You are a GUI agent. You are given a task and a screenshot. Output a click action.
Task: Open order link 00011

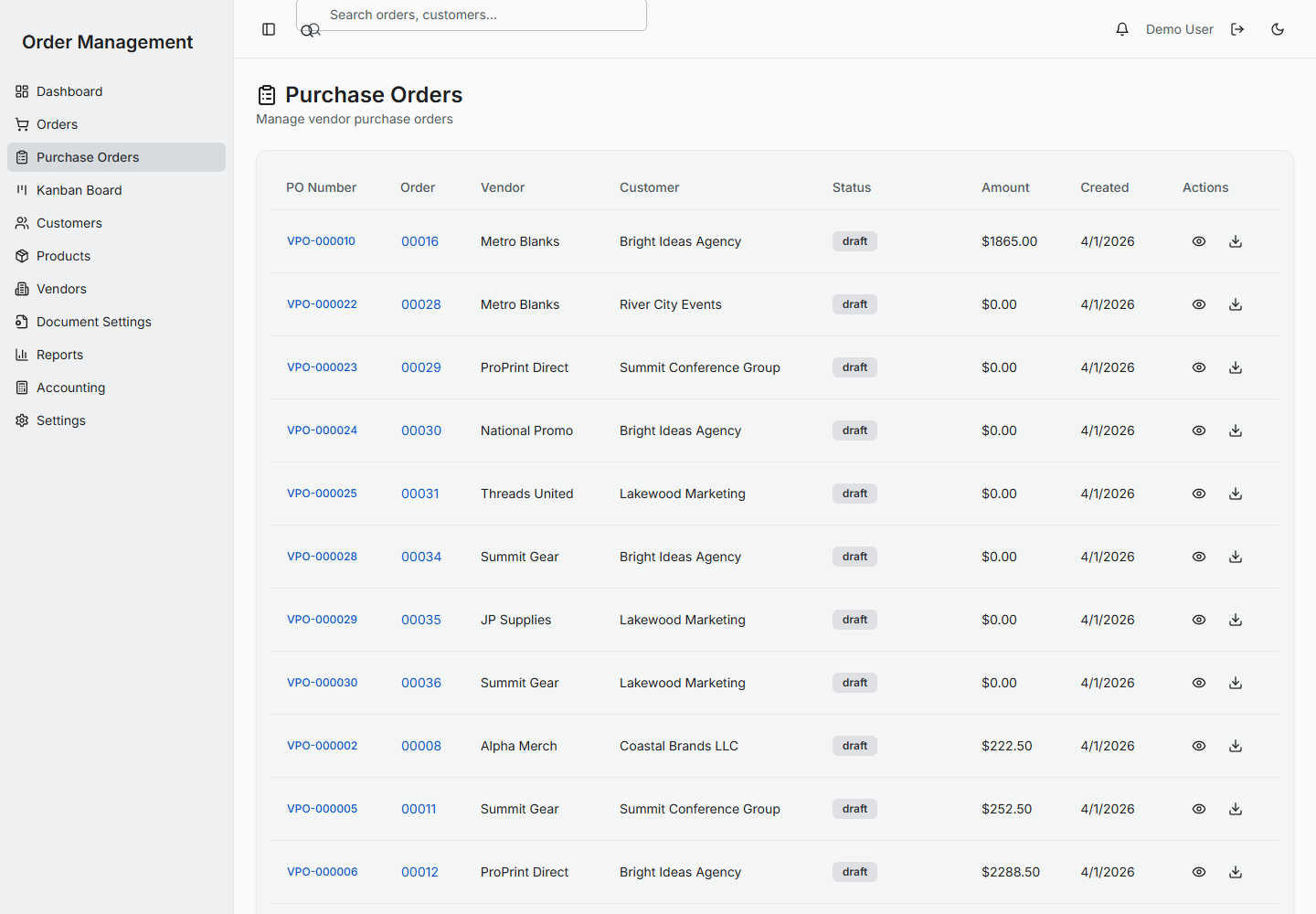419,809
